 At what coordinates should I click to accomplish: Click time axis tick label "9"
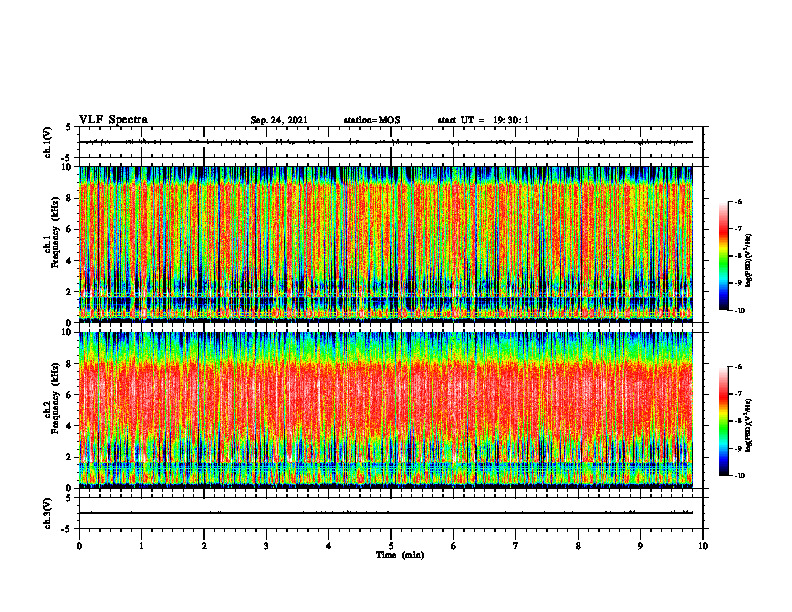point(640,546)
